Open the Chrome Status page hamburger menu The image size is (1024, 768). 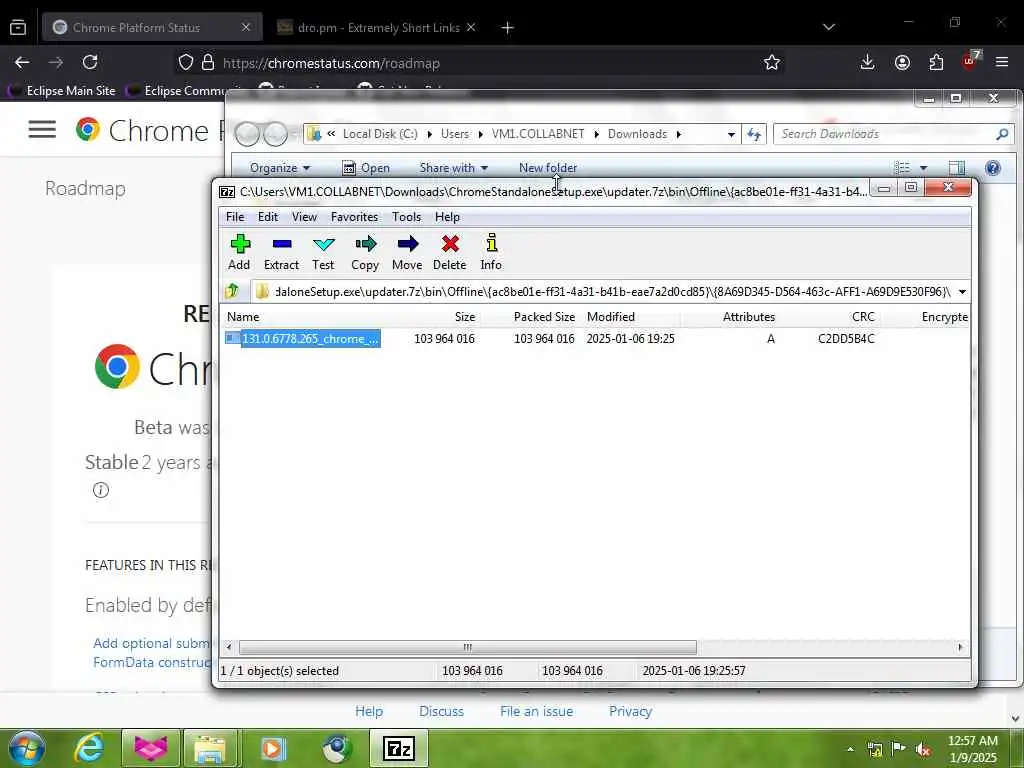pyautogui.click(x=42, y=129)
